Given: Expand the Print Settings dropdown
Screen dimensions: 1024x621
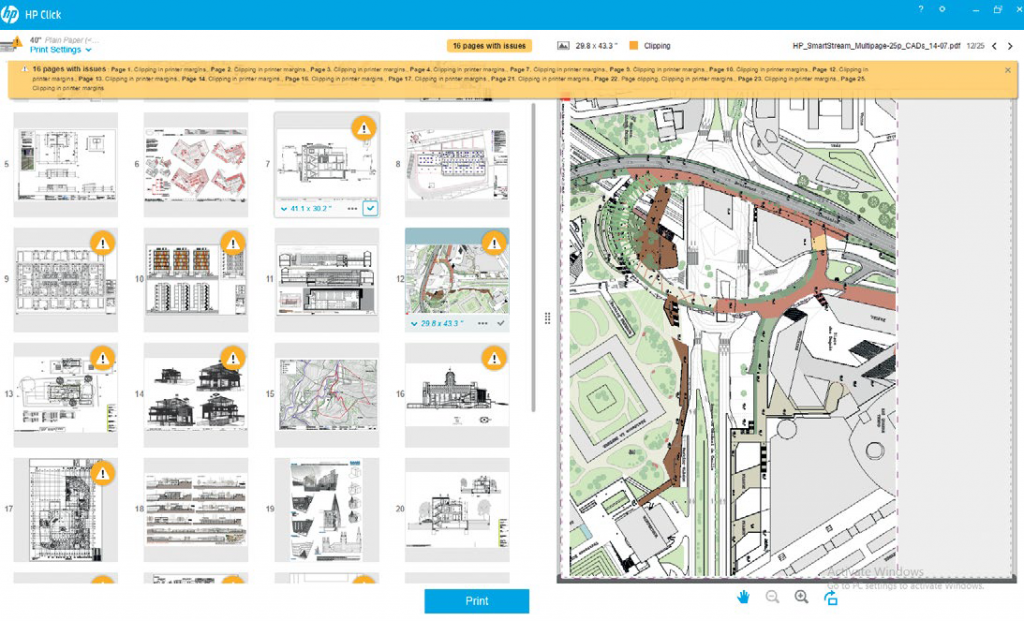Looking at the screenshot, I should (61, 50).
